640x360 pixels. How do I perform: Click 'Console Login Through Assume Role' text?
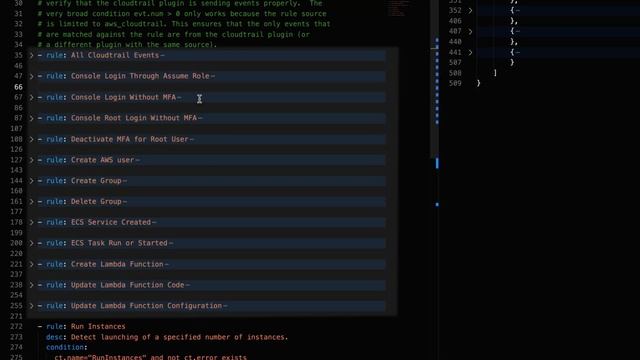click(140, 76)
